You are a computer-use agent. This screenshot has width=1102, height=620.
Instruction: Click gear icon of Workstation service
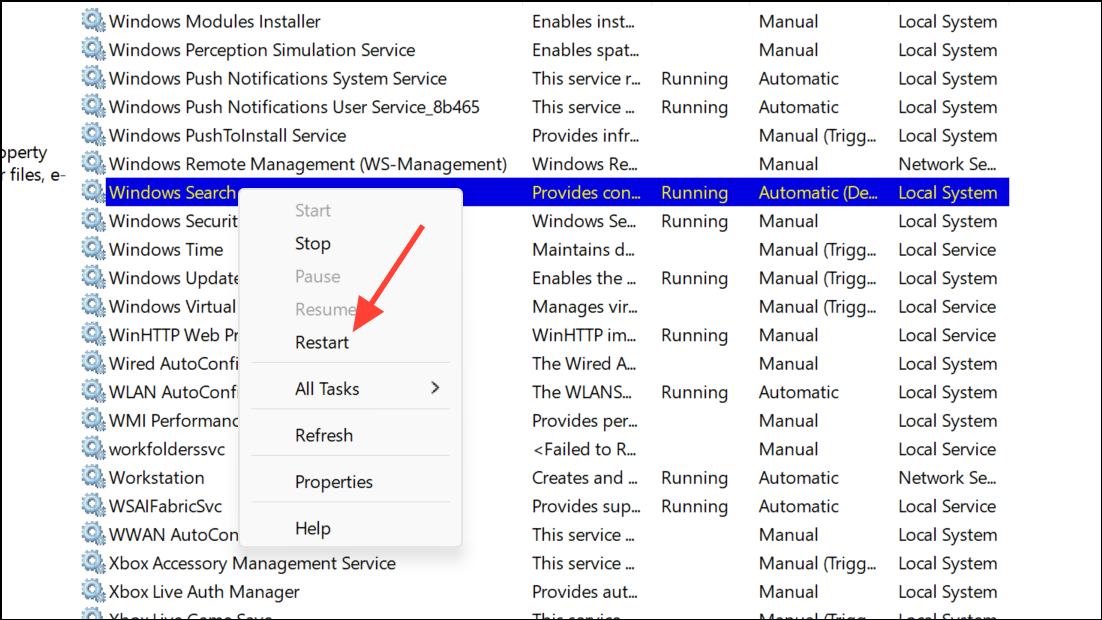click(93, 477)
